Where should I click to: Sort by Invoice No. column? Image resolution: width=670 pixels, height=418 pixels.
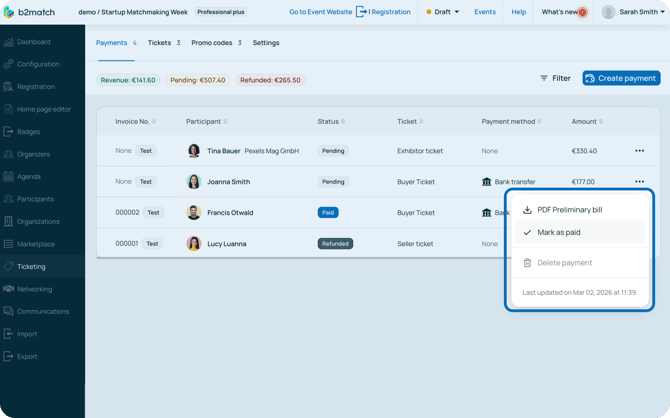click(x=135, y=121)
